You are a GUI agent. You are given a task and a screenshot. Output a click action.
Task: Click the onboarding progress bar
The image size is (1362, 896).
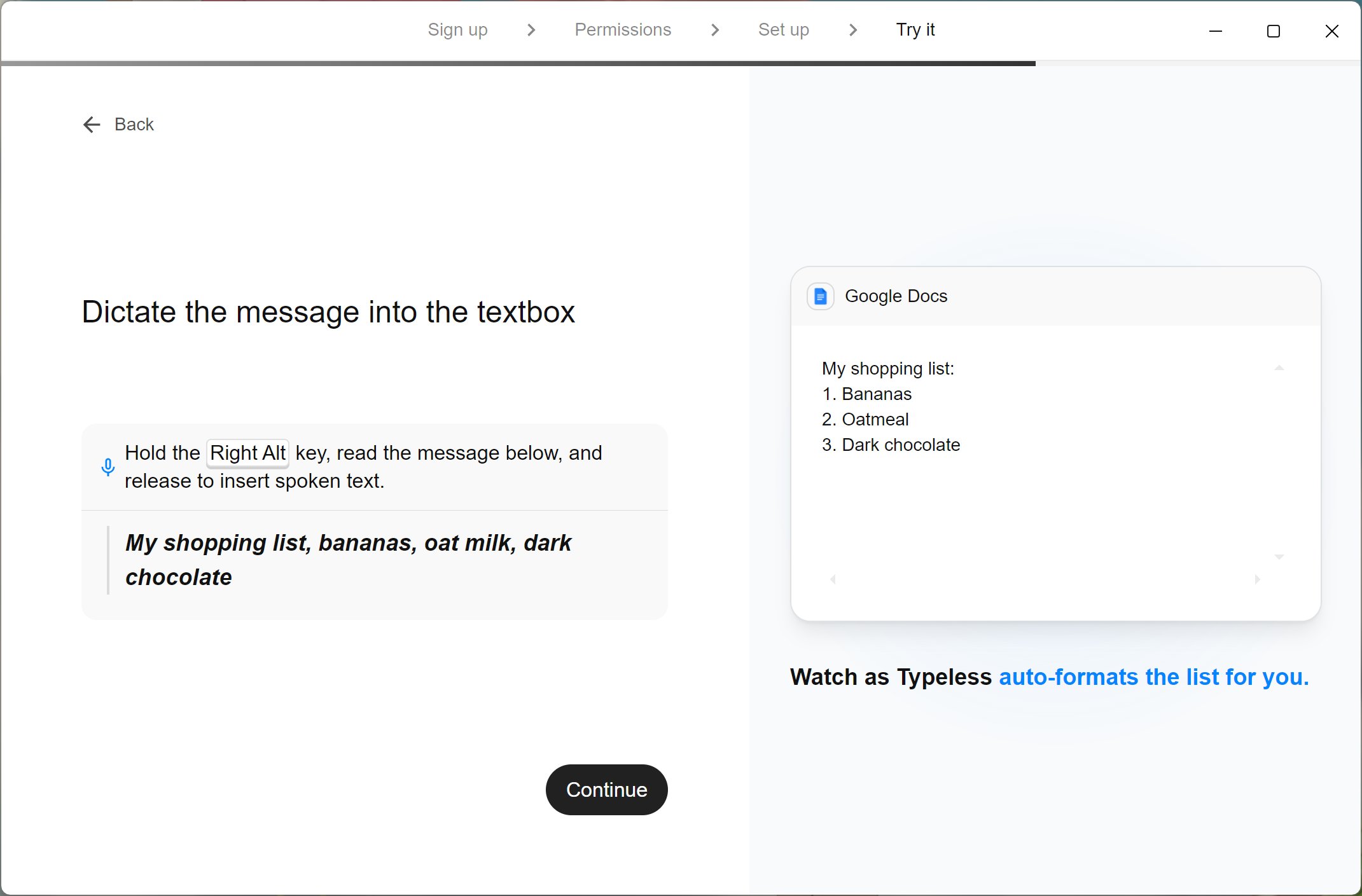pyautogui.click(x=518, y=64)
